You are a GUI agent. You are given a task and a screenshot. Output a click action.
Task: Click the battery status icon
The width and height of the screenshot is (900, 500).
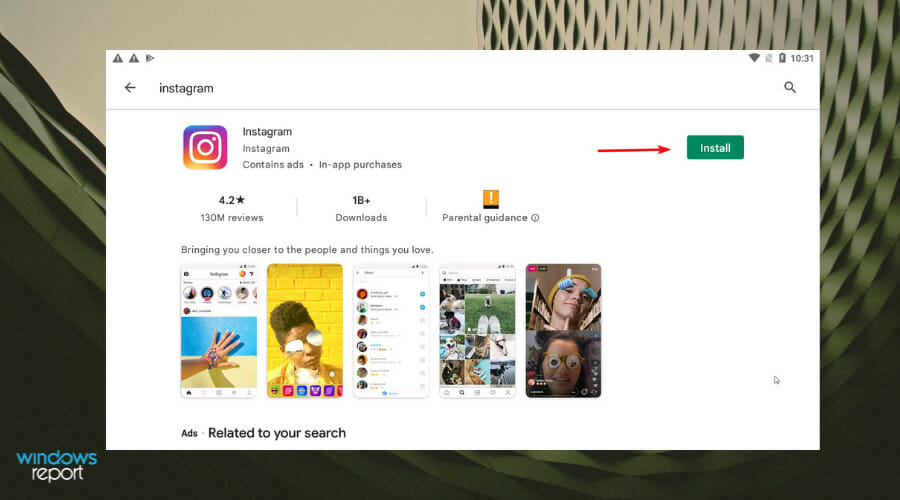click(x=782, y=58)
